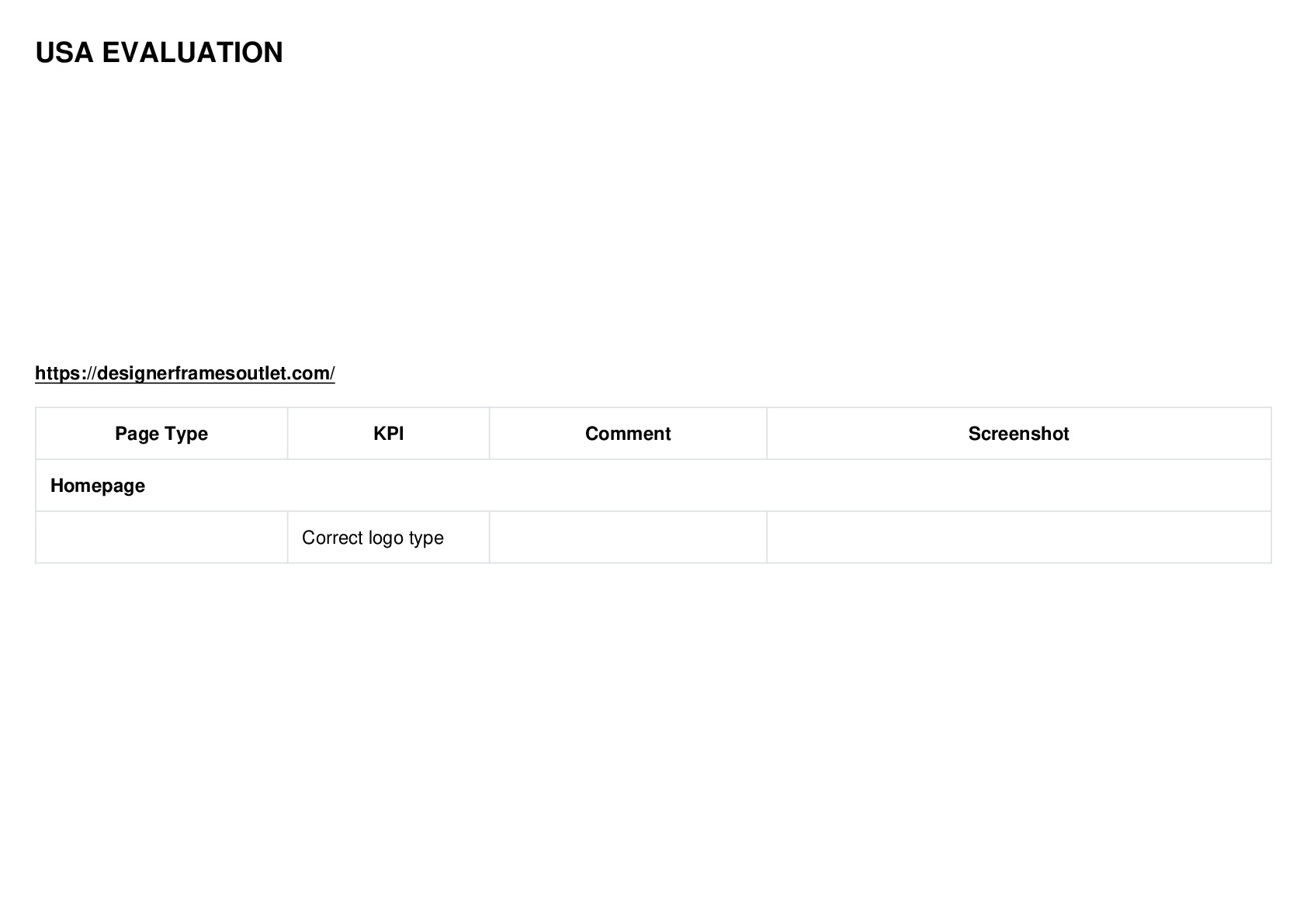Select the Page Type header cell
The height and width of the screenshot is (924, 1307).
point(161,434)
